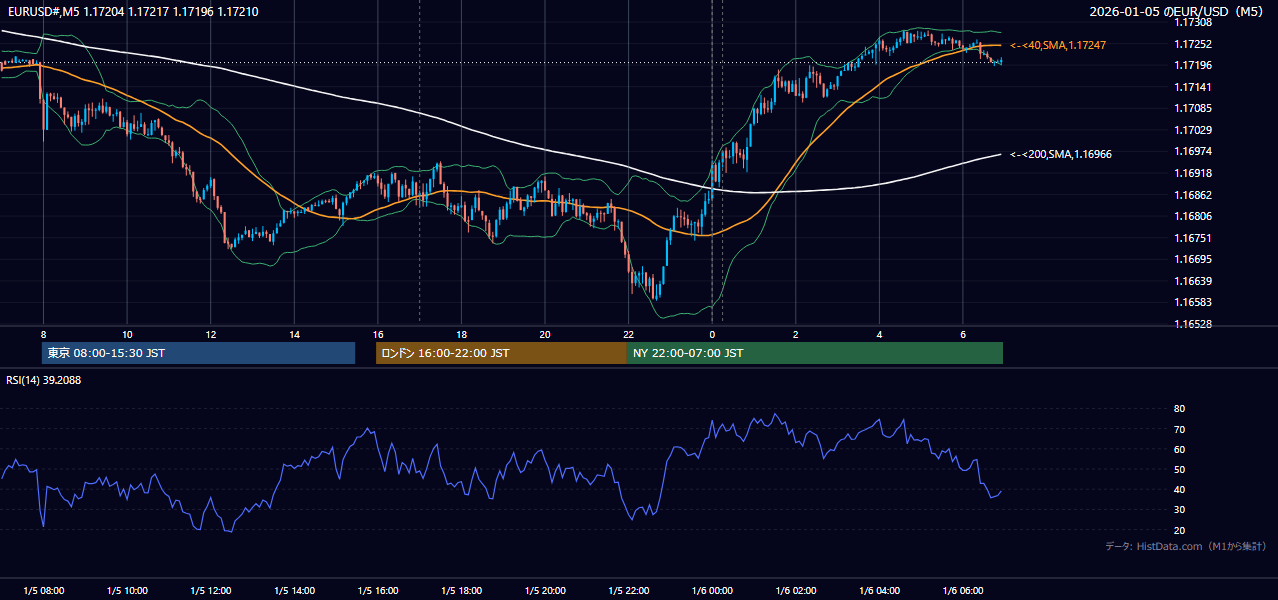Click price scale value 1.16583
Image resolution: width=1278 pixels, height=600 pixels.
coord(1193,302)
